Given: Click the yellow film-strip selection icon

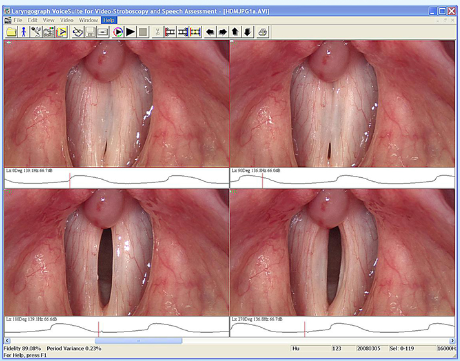Looking at the screenshot, I should click(195, 32).
